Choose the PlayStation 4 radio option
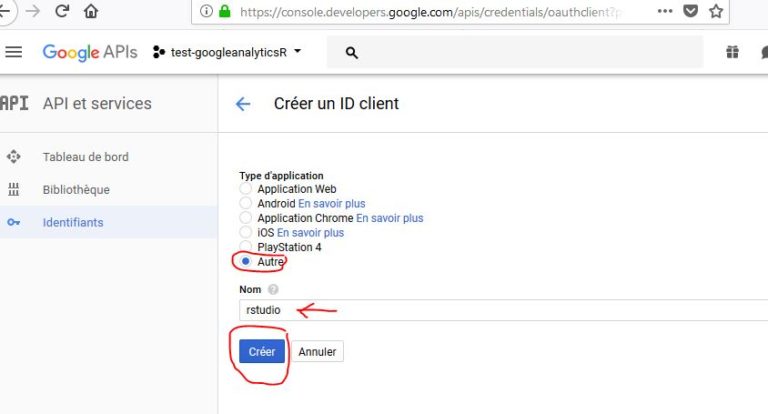 point(245,246)
